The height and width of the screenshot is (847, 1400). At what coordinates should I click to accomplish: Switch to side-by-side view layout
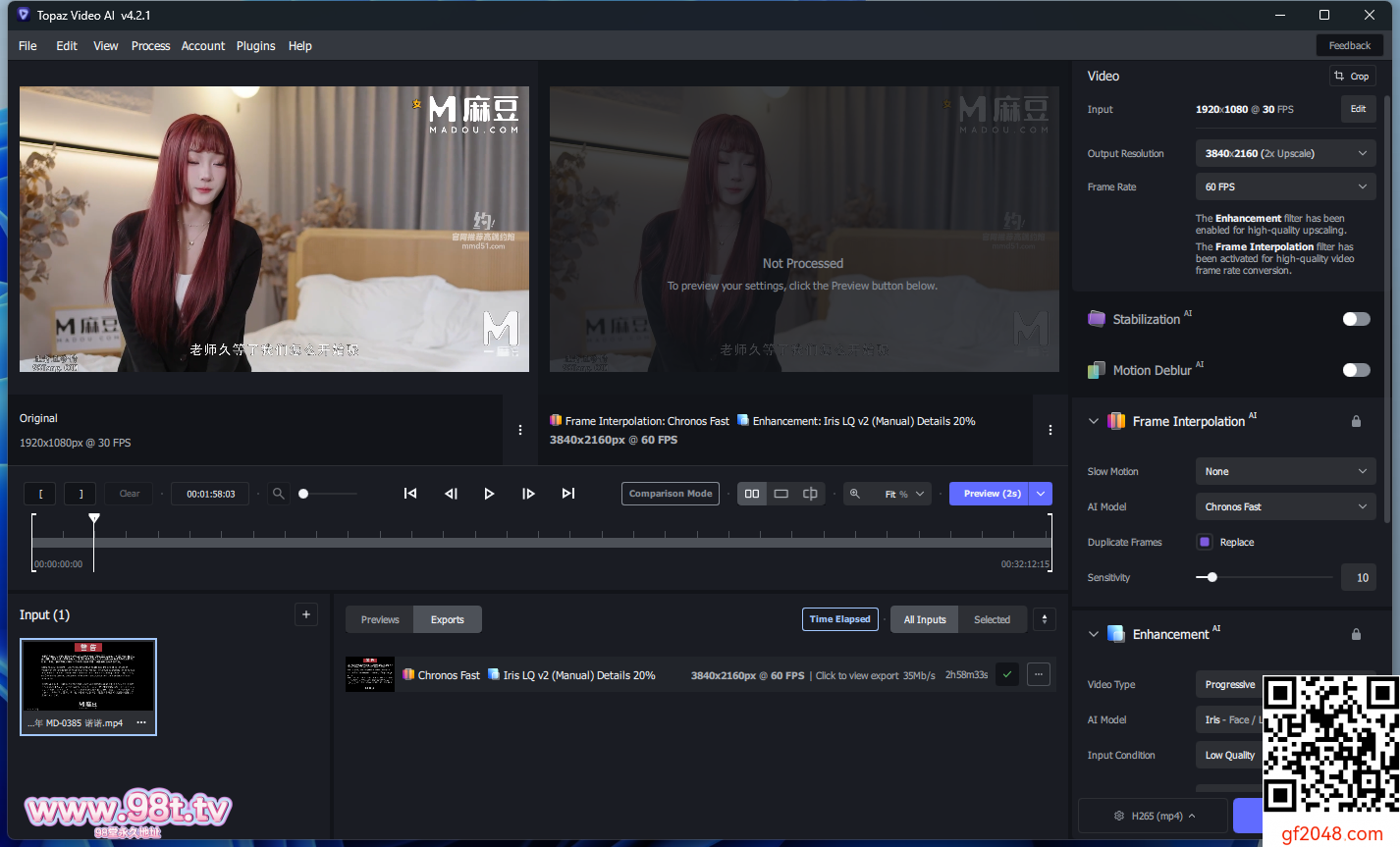point(752,494)
